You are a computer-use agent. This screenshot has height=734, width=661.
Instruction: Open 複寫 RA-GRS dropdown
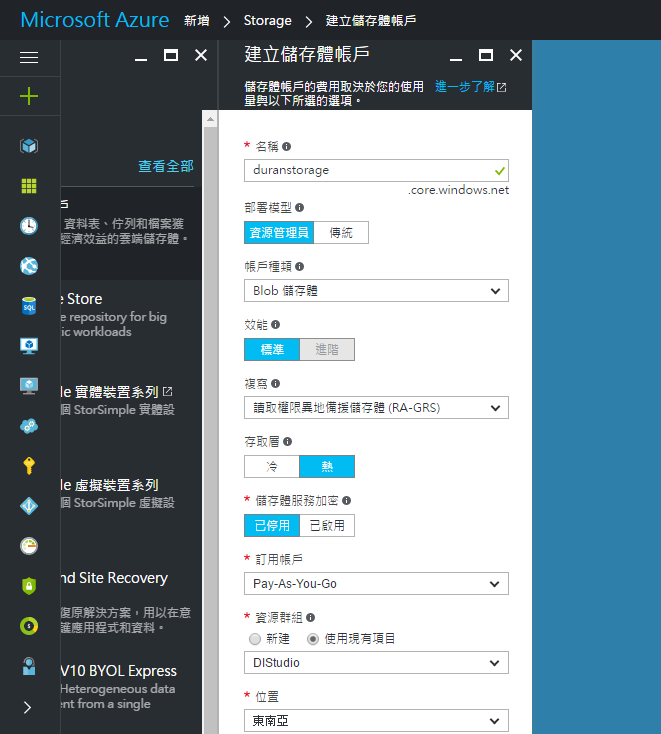(x=376, y=408)
